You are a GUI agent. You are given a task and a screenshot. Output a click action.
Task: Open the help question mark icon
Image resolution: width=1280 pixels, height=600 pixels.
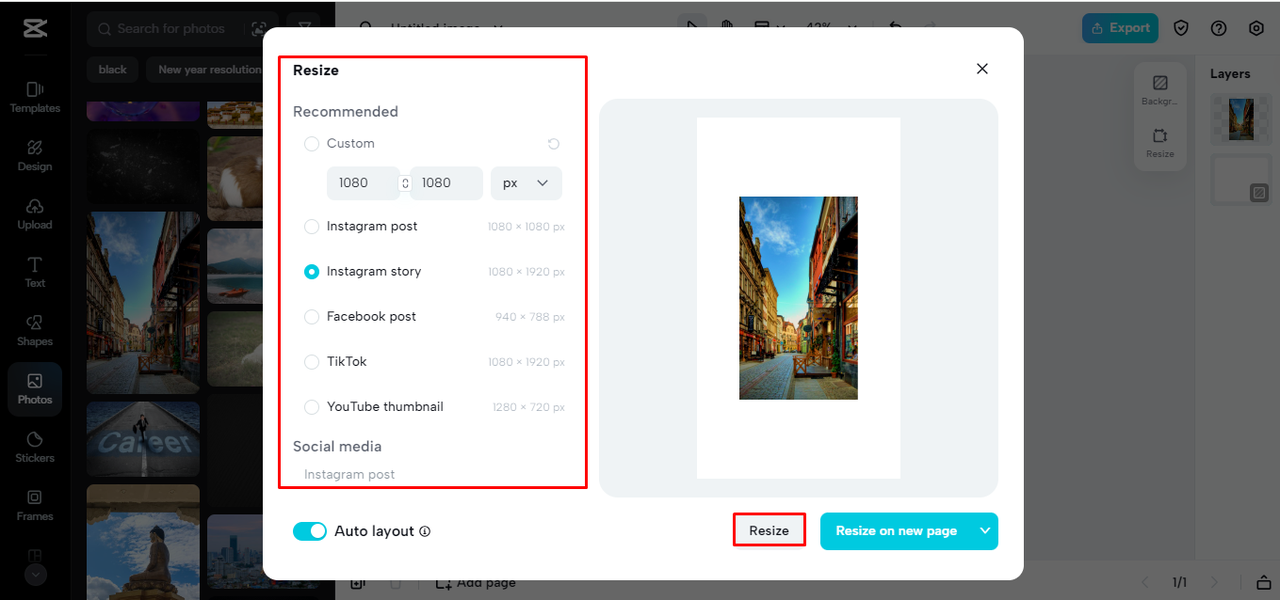point(1219,28)
